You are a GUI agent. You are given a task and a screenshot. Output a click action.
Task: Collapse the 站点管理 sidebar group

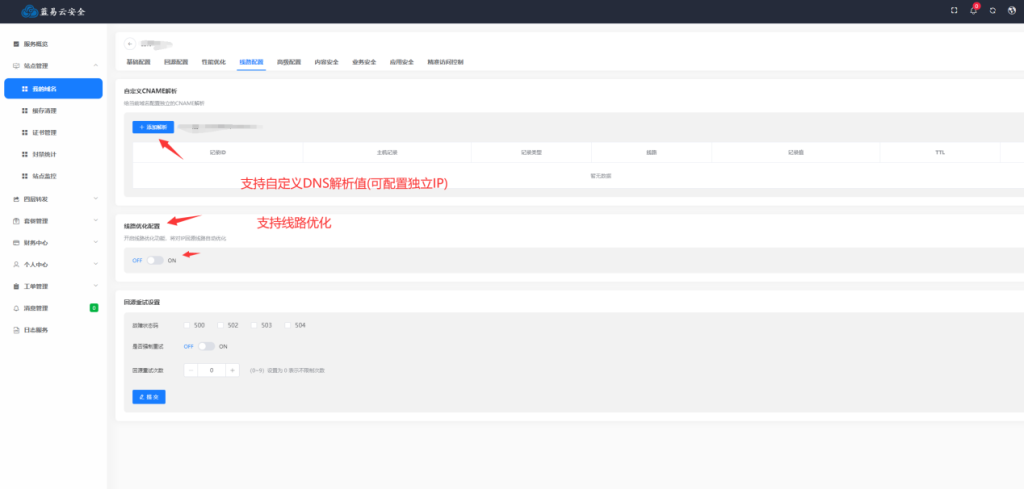click(x=96, y=66)
